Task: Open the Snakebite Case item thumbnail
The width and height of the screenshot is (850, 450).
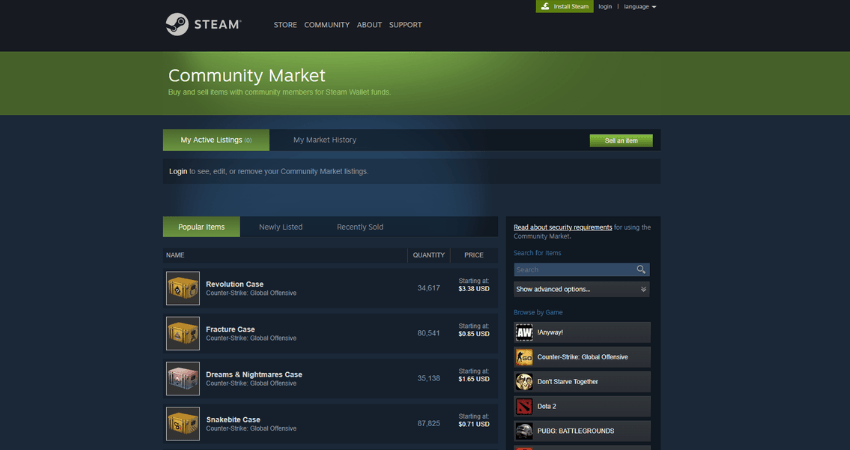Action: [x=183, y=423]
